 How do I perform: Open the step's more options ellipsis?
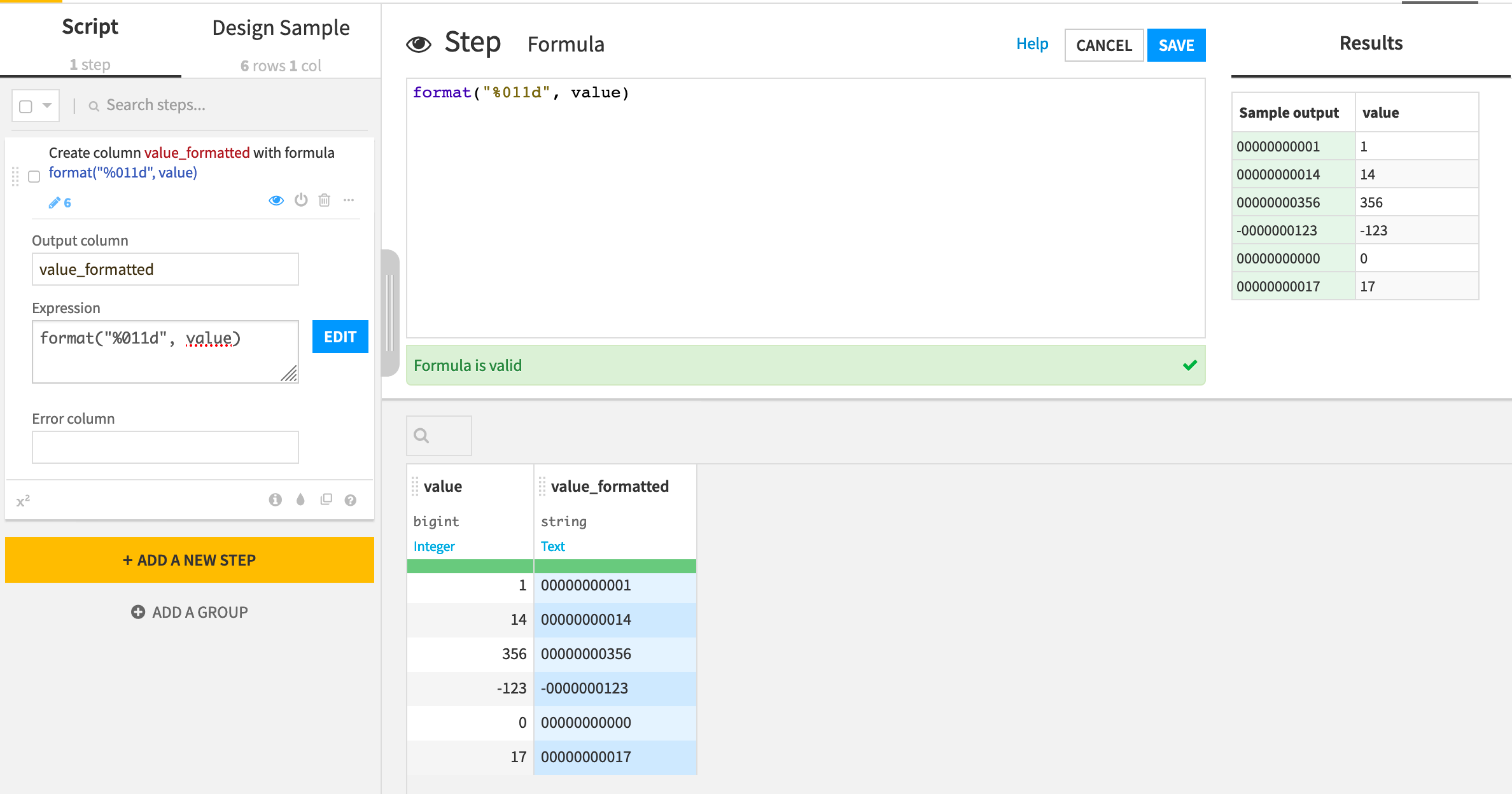click(349, 200)
